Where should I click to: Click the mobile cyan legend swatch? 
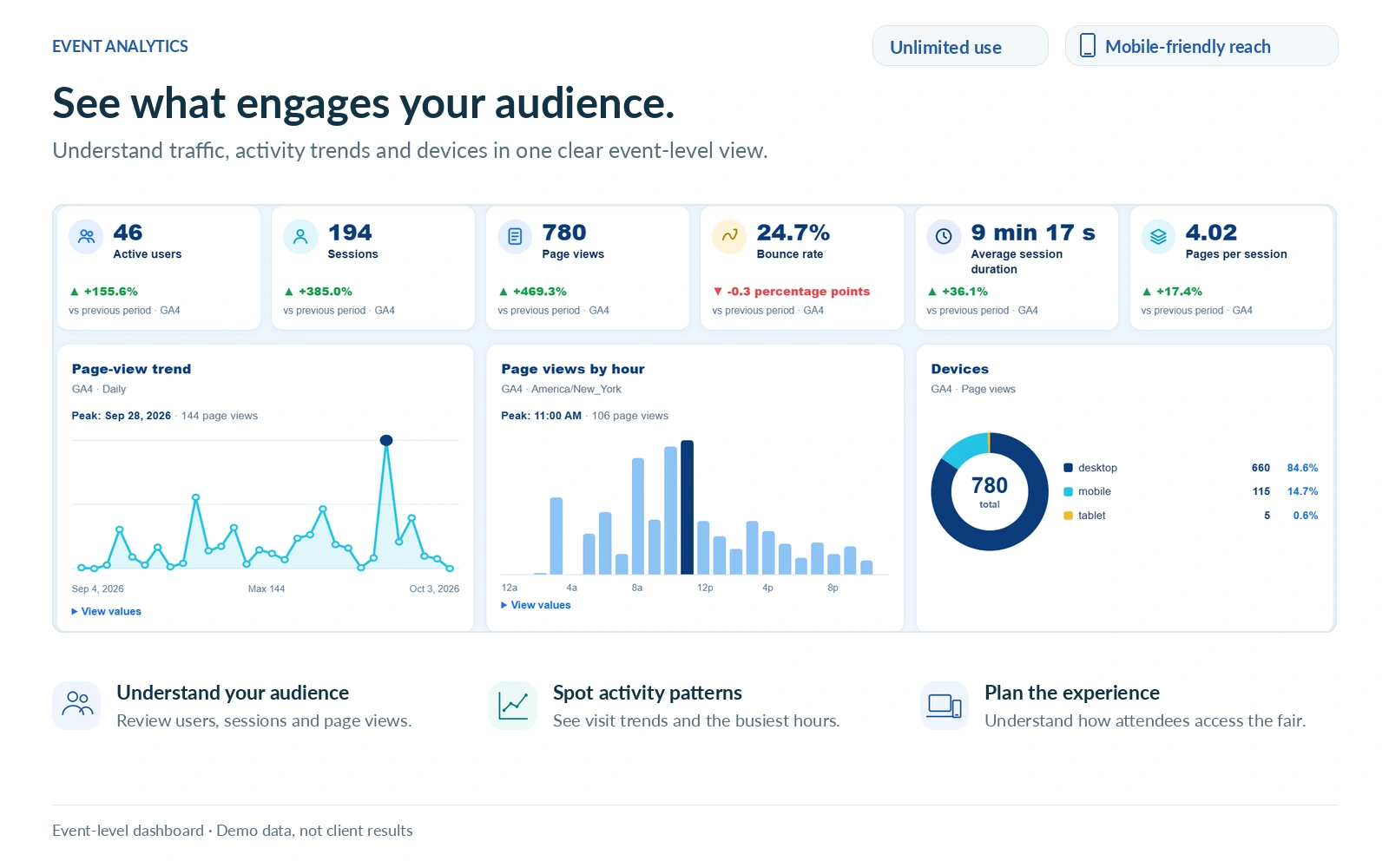click(x=1069, y=491)
